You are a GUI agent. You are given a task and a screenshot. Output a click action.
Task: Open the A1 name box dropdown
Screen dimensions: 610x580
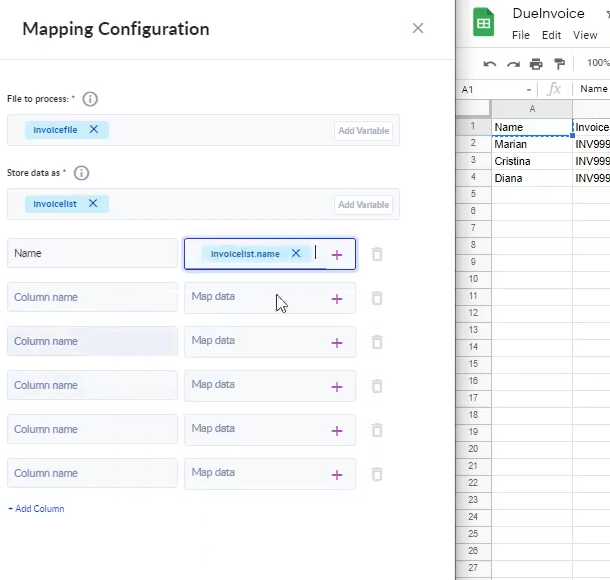coord(529,90)
